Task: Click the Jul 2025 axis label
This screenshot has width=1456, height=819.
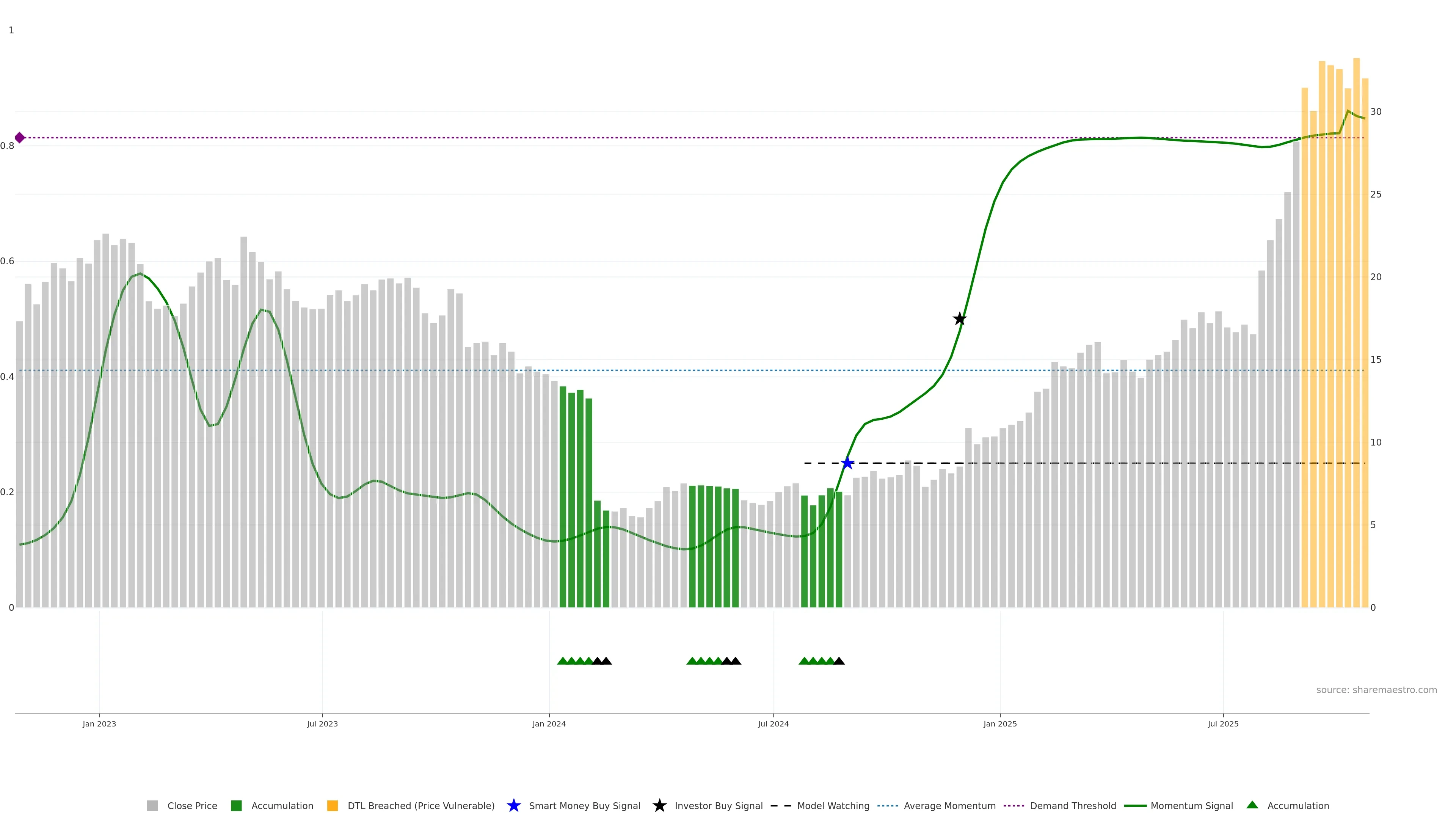Action: 1223,724
